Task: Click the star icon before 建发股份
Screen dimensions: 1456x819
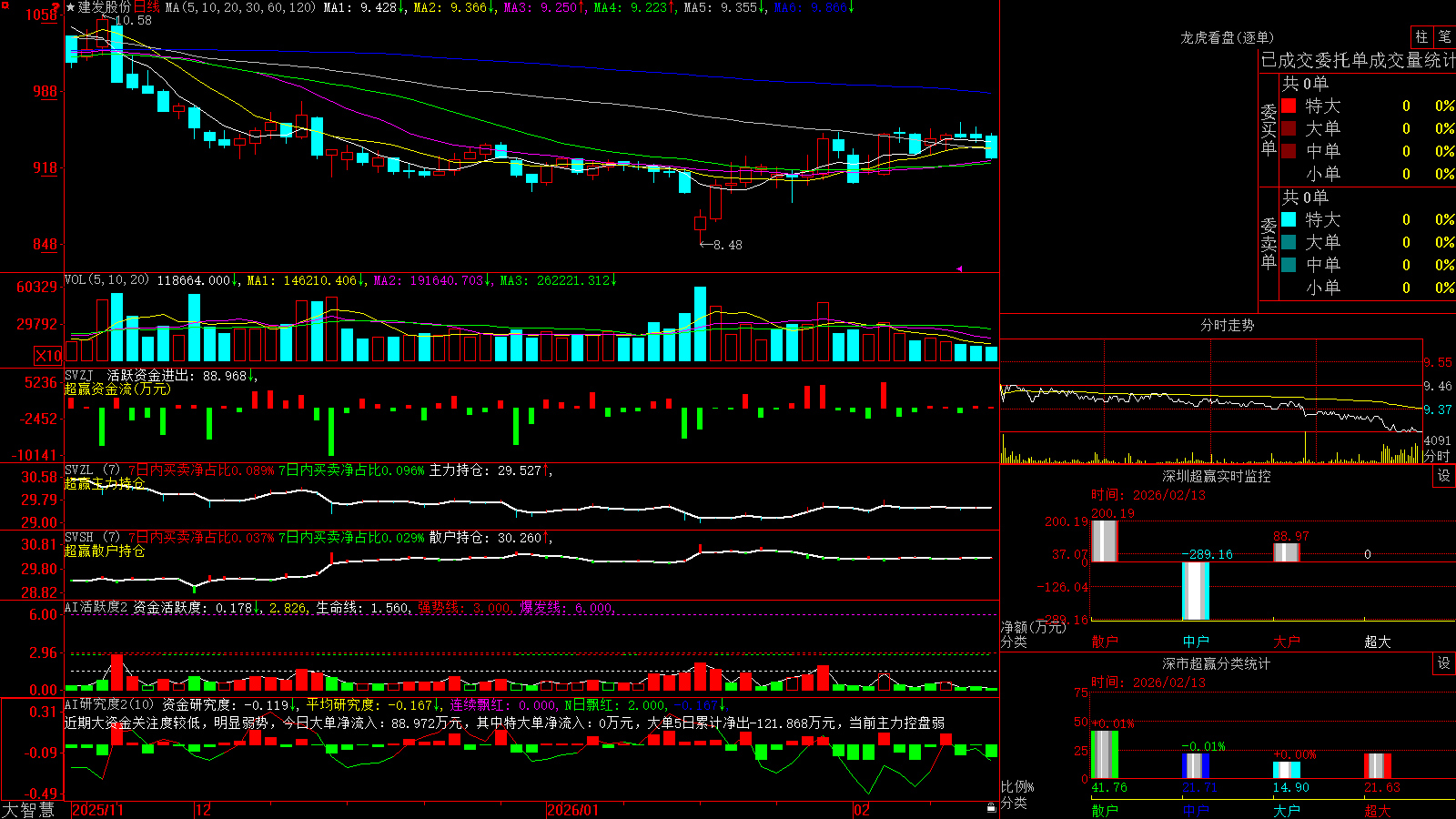Action: (71, 7)
